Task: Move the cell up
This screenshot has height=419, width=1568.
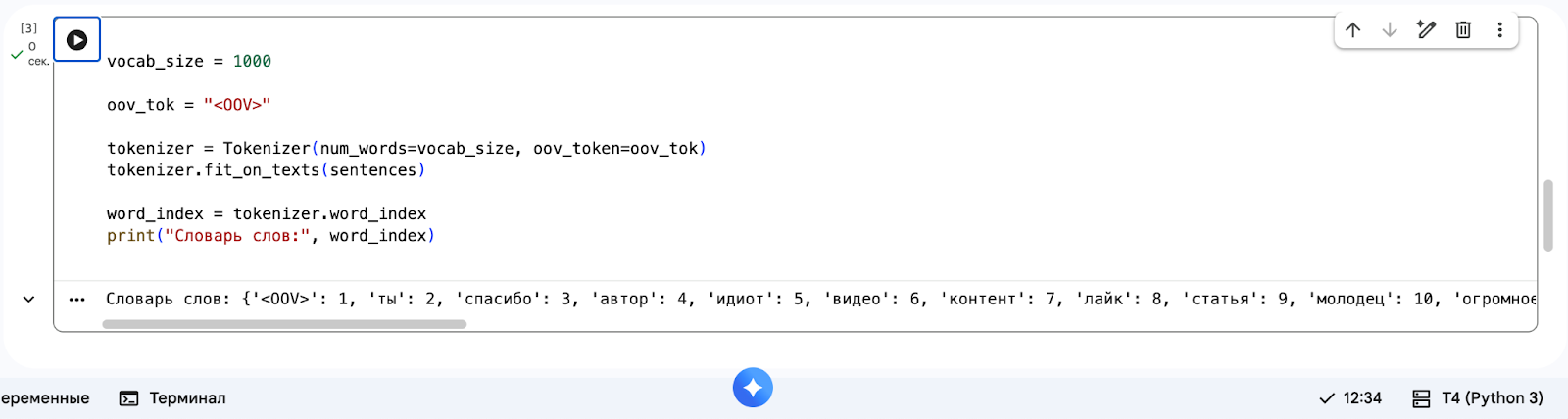Action: click(1352, 30)
